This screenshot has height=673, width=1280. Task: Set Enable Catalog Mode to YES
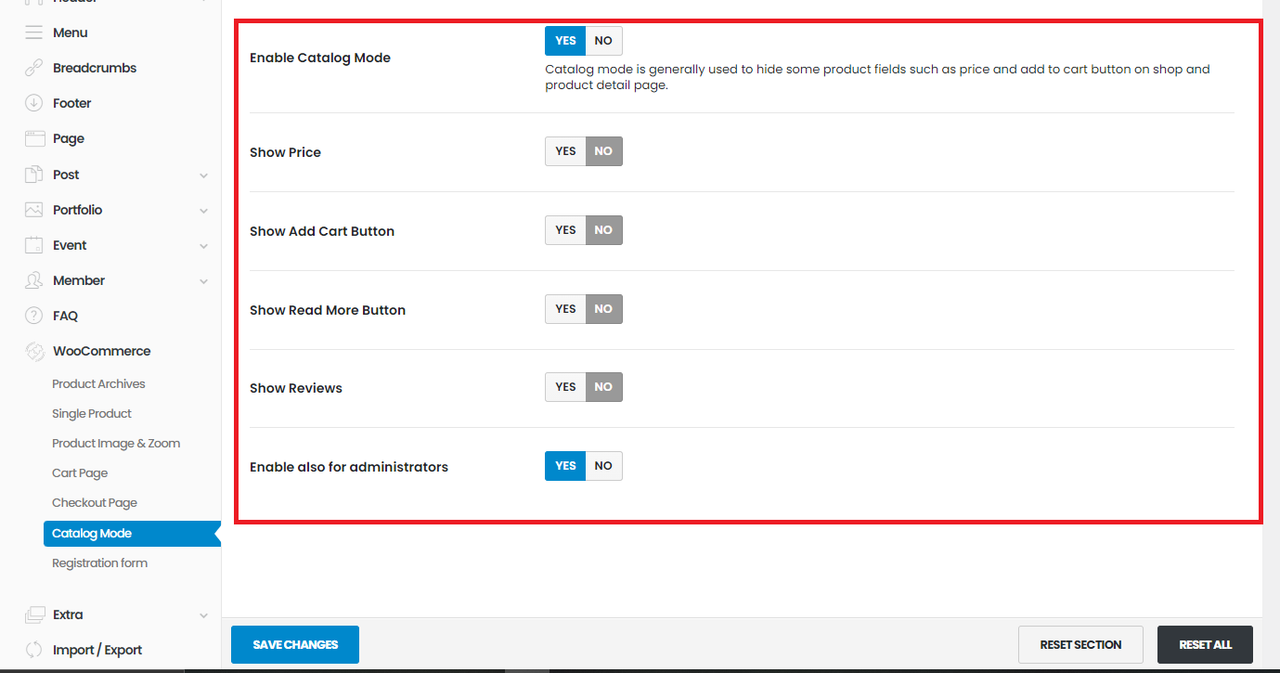pyautogui.click(x=566, y=41)
